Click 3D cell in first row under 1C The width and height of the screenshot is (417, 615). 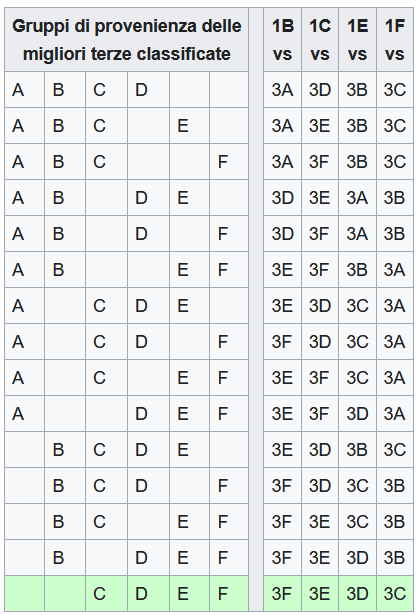320,89
